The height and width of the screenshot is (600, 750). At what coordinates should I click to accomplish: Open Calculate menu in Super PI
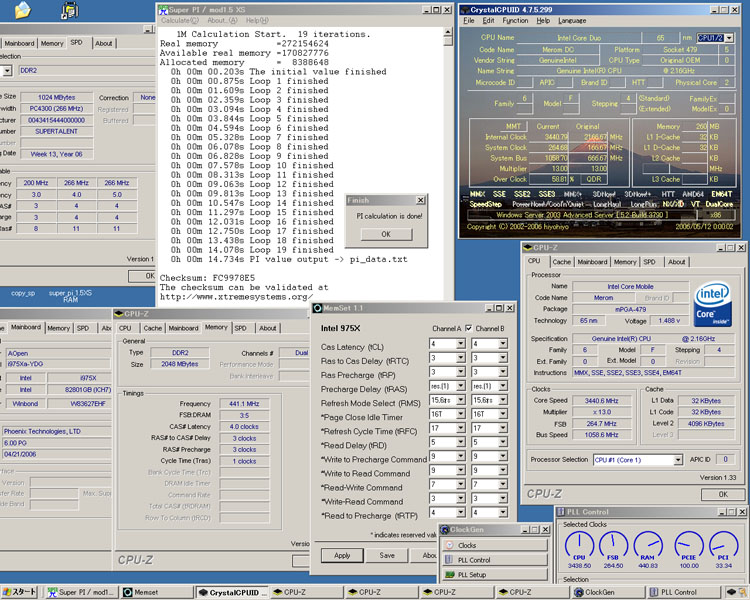tap(179, 21)
